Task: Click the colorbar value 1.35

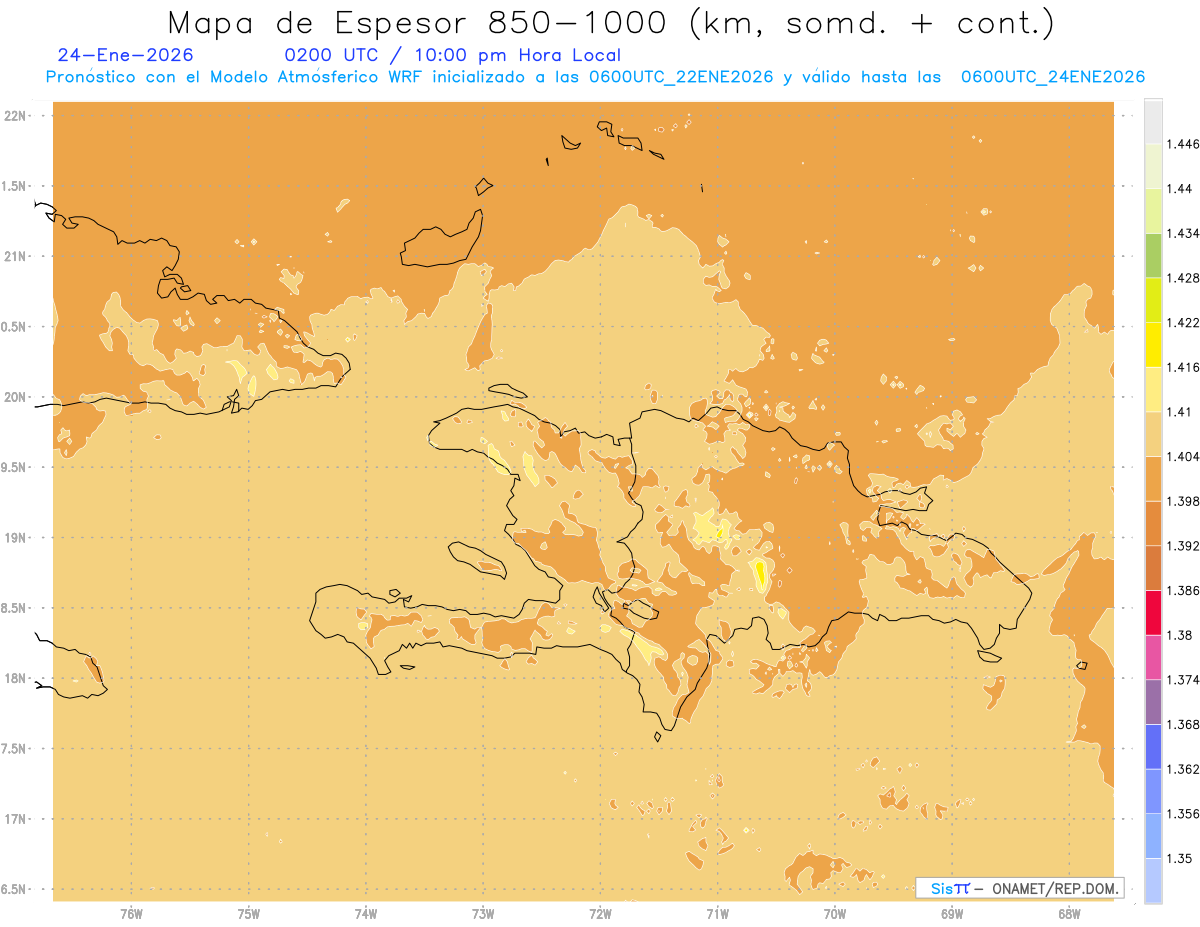Action: tap(1181, 858)
